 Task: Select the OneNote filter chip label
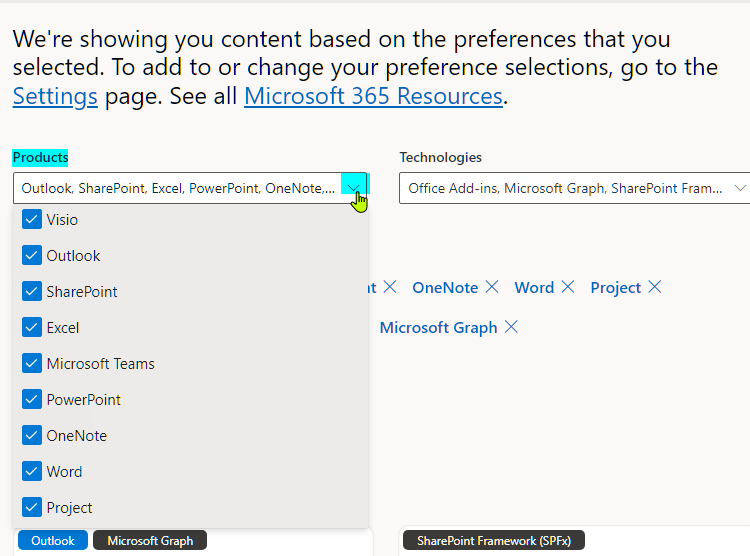445,288
